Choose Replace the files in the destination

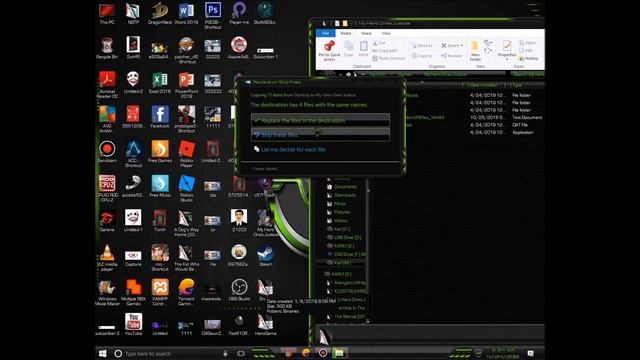point(320,120)
